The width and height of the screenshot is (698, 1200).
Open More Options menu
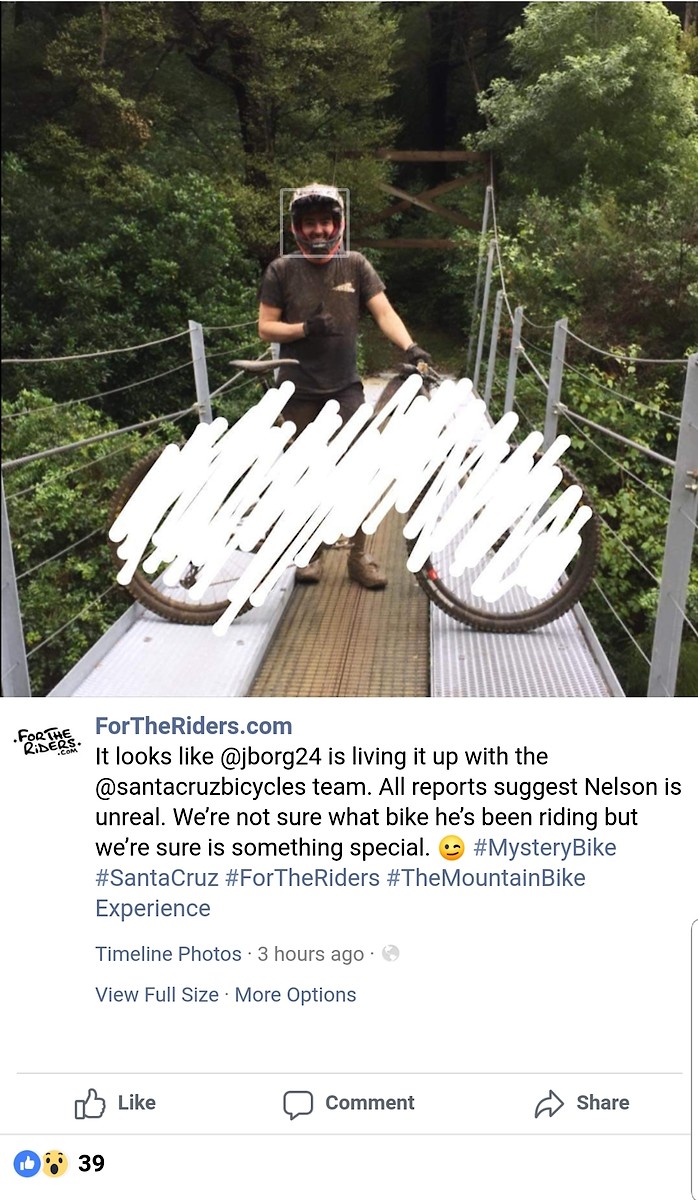pyautogui.click(x=295, y=995)
